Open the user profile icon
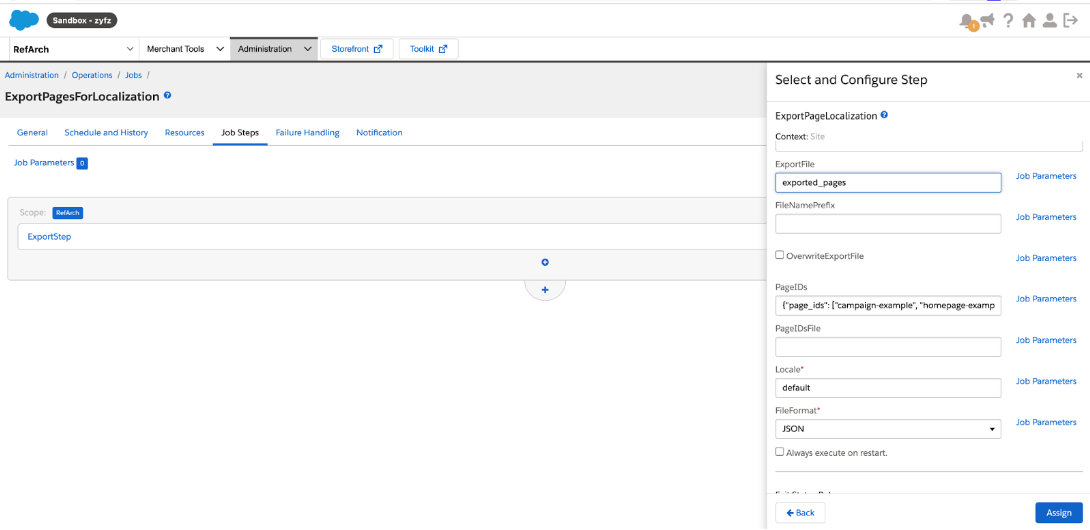The width and height of the screenshot is (1090, 530). 1050,21
